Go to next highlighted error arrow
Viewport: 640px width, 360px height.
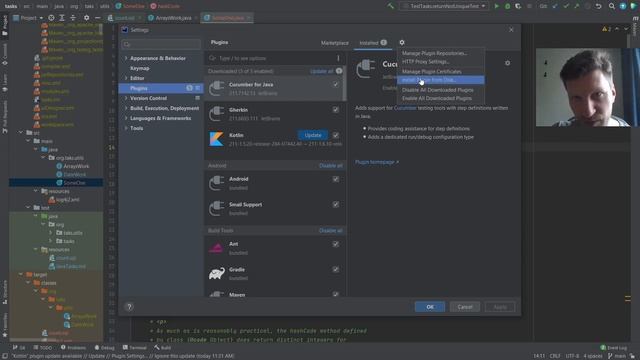[x=626, y=29]
